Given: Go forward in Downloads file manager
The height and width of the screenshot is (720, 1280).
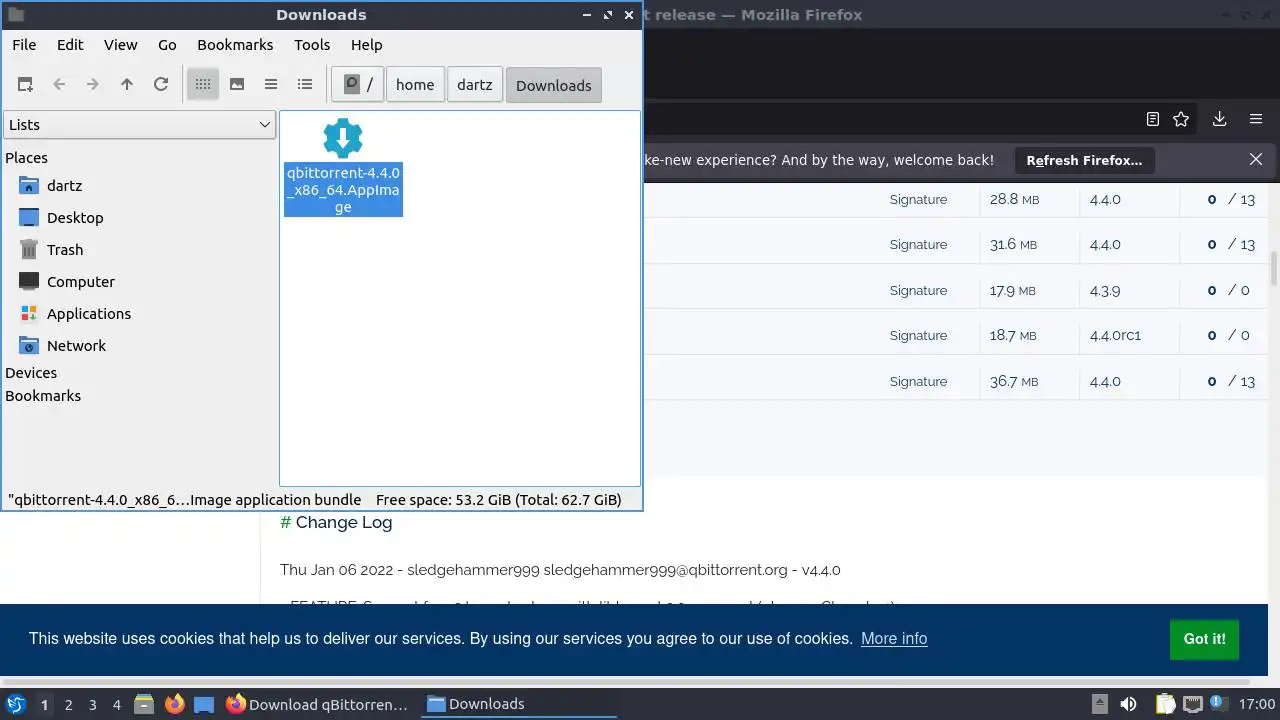Looking at the screenshot, I should (93, 85).
